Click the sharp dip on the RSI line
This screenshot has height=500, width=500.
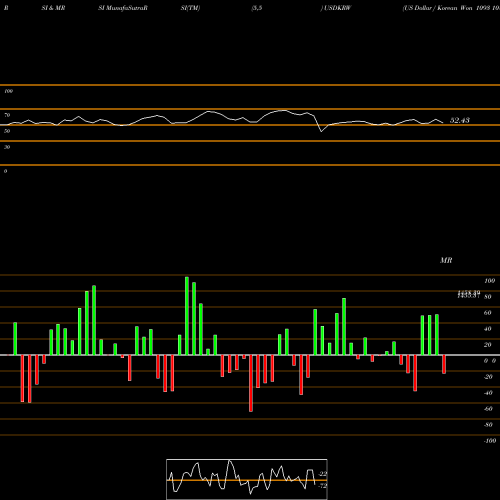tap(321, 131)
